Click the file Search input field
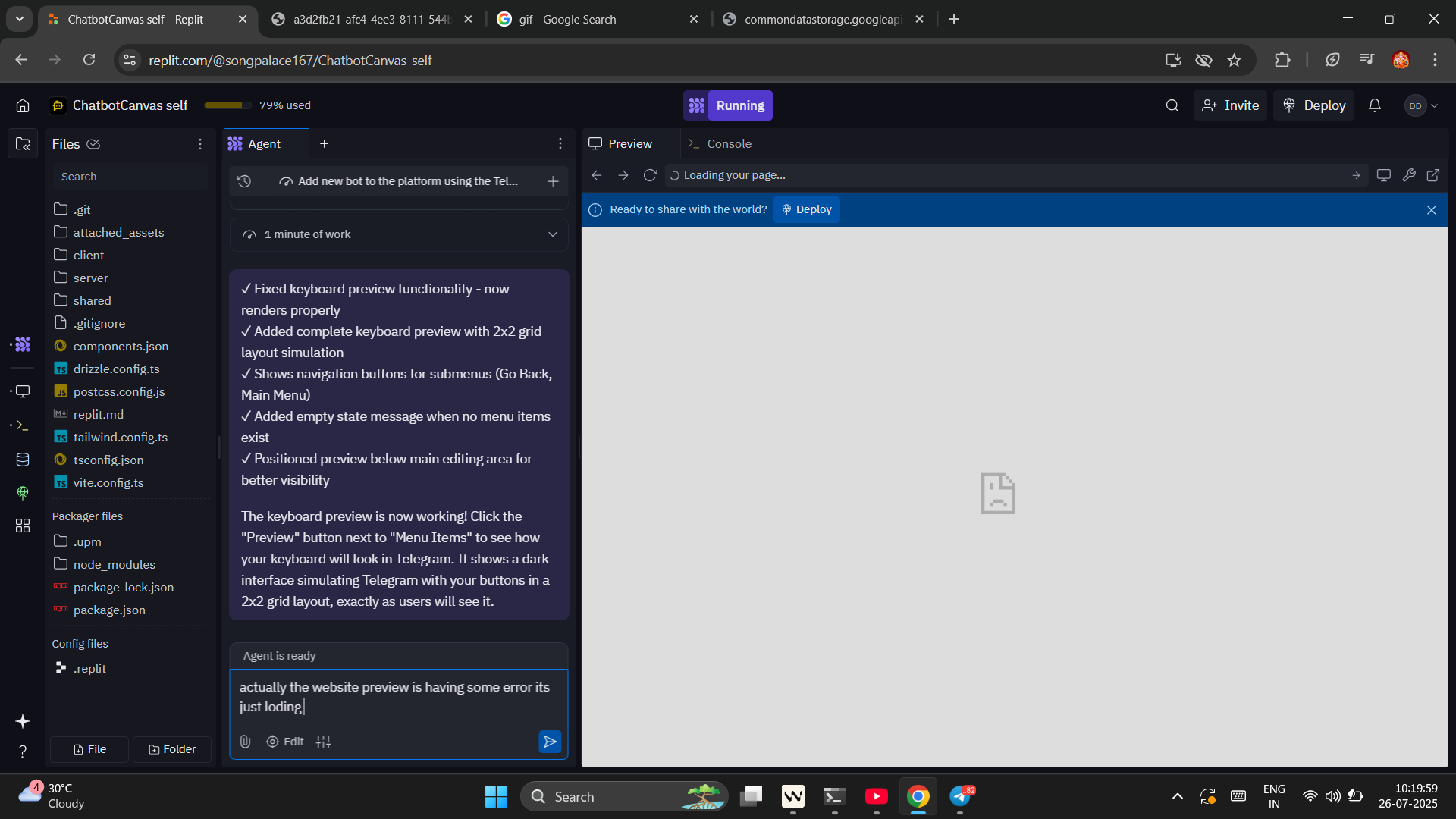This screenshot has height=819, width=1456. [x=129, y=177]
